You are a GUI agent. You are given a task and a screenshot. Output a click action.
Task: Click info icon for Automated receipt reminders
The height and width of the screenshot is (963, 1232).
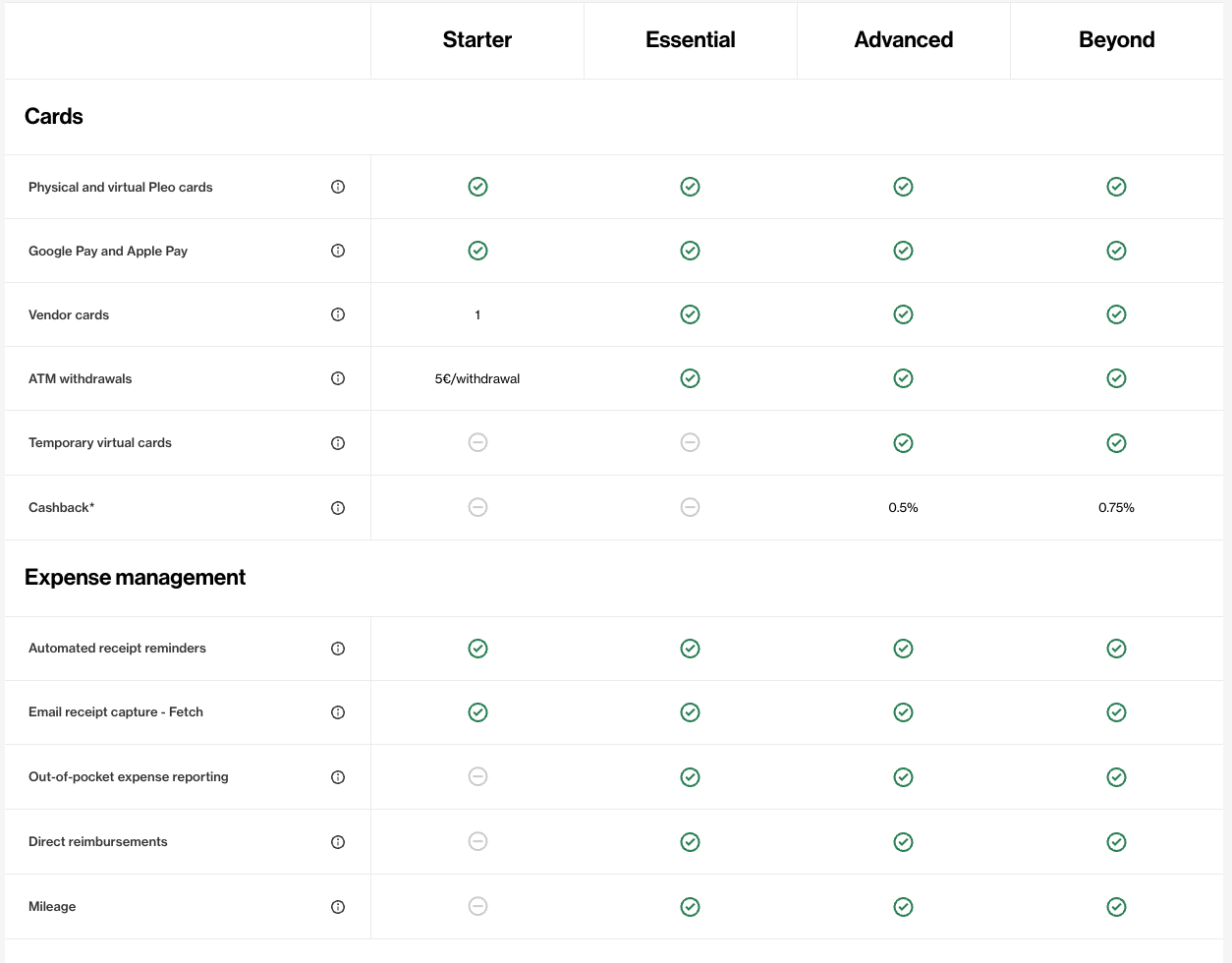(x=338, y=649)
